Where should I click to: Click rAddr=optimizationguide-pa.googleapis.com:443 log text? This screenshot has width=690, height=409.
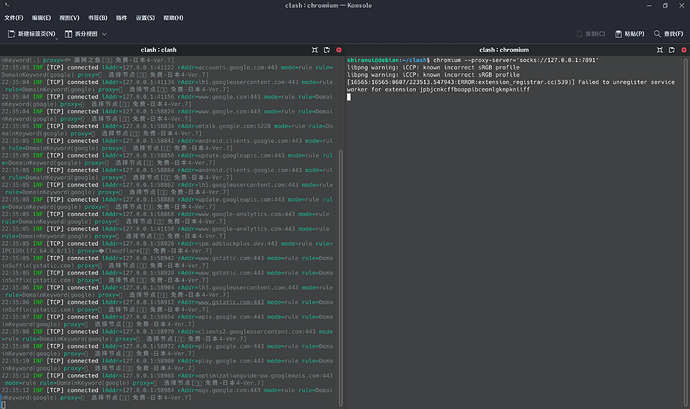tap(255, 376)
